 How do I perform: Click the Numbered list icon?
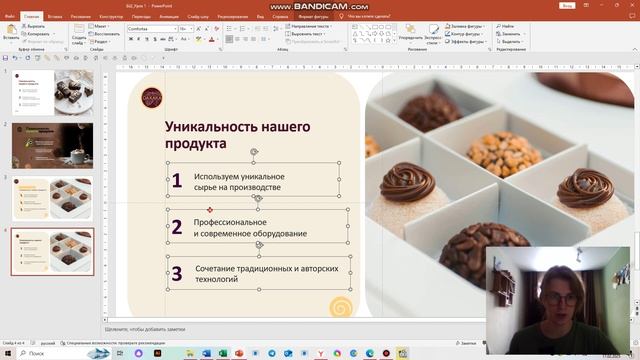point(242,29)
